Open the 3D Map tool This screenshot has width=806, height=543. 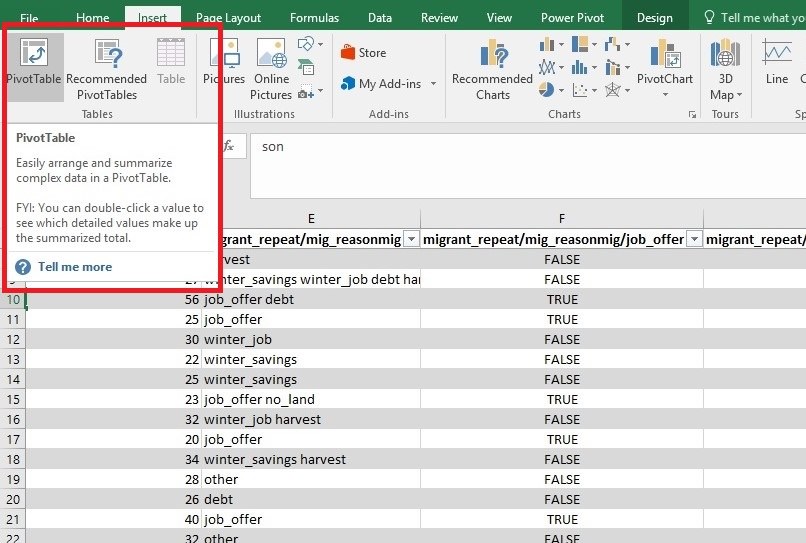(x=725, y=69)
